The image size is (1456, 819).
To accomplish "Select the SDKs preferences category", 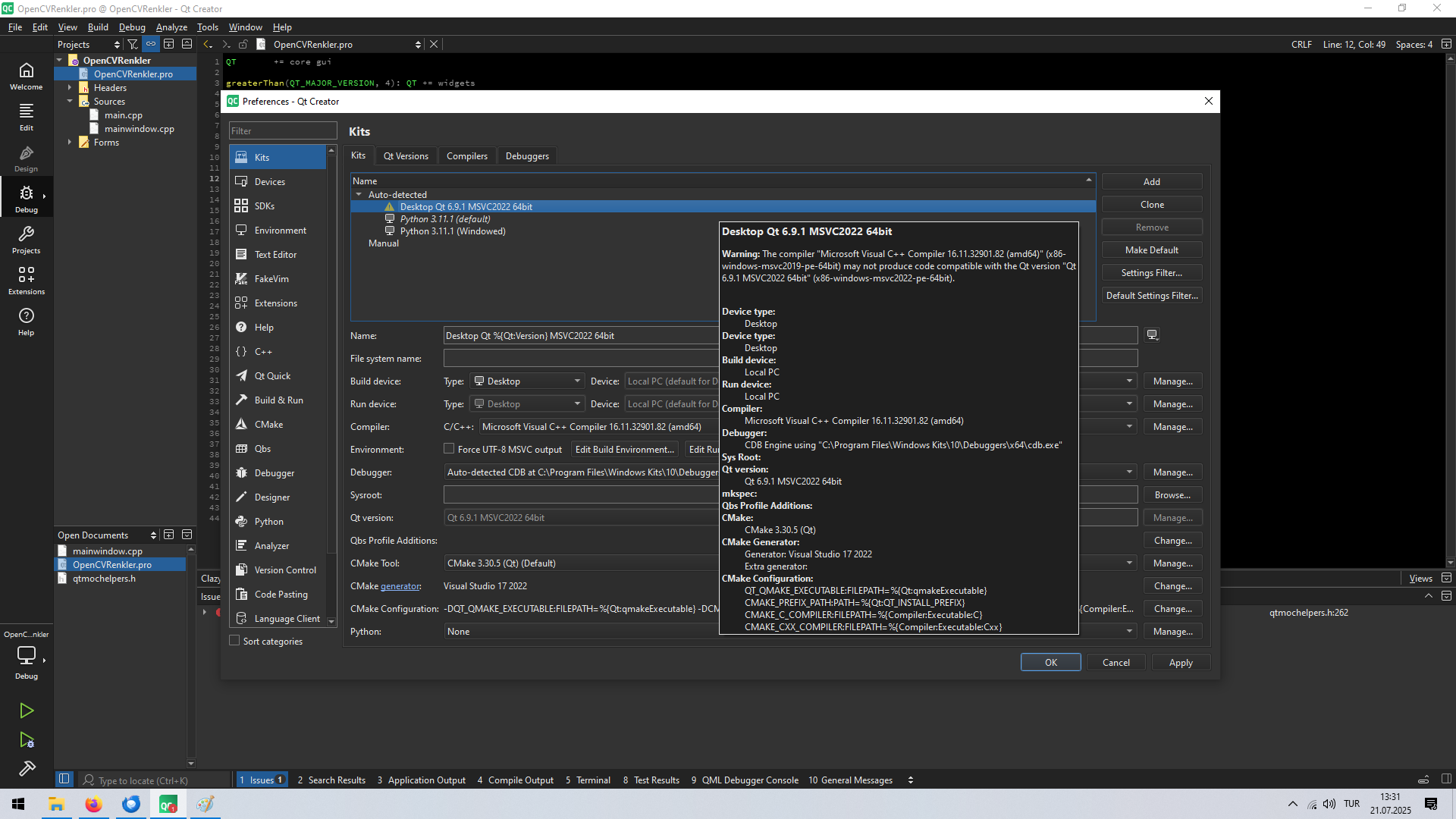I will tap(278, 206).
